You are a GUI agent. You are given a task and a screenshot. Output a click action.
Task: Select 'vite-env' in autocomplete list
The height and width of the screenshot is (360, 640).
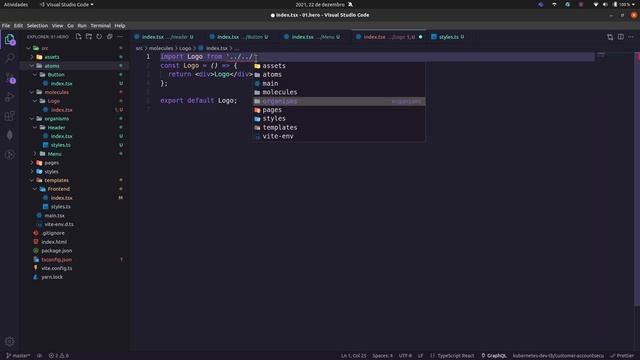pos(339,136)
